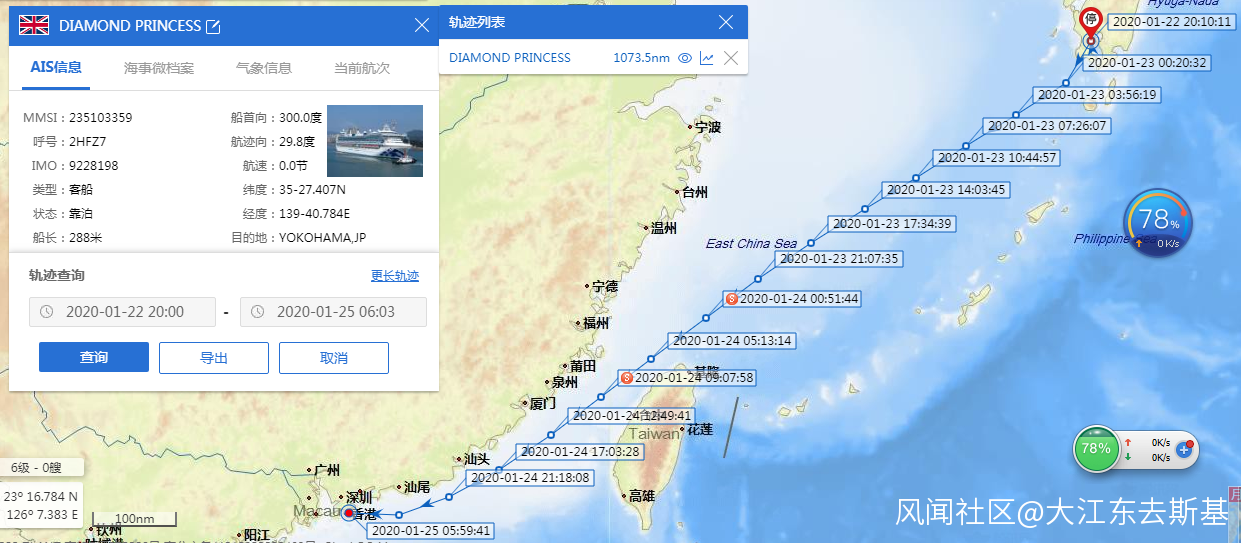Click the red stop marker at track end

[1091, 20]
